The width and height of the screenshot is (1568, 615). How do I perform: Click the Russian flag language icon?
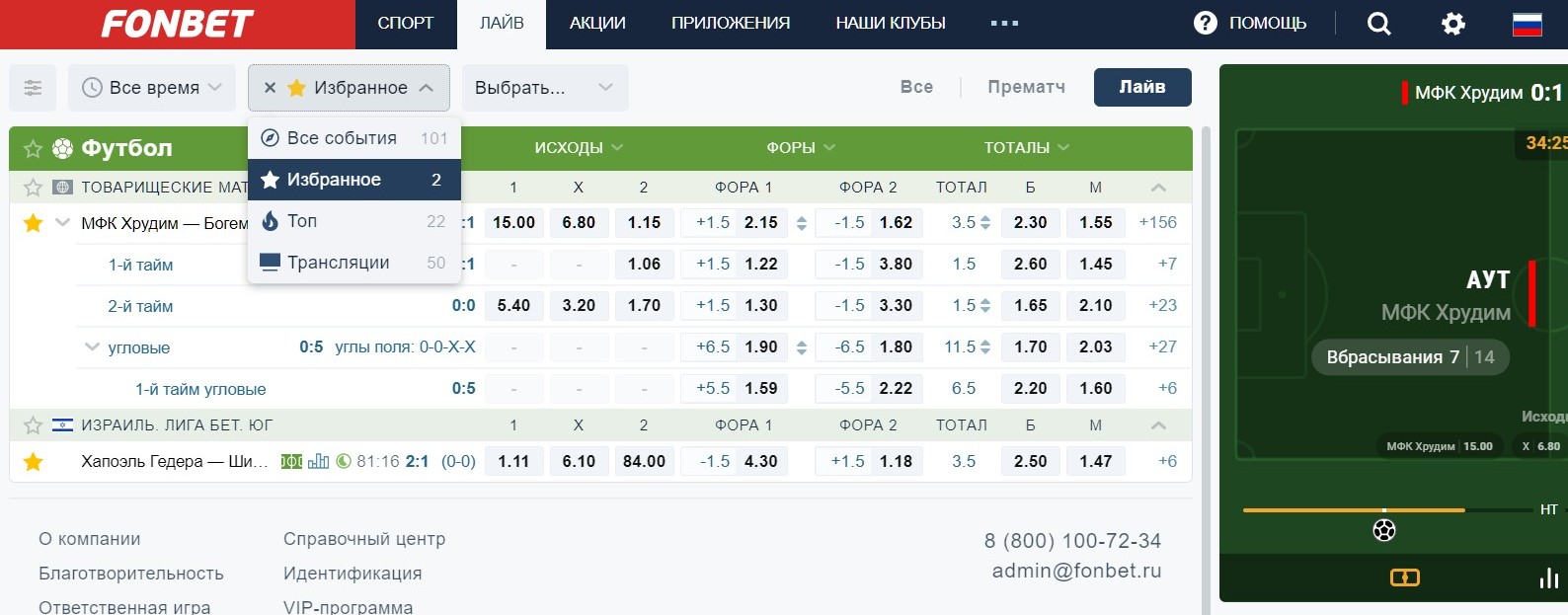click(x=1528, y=24)
